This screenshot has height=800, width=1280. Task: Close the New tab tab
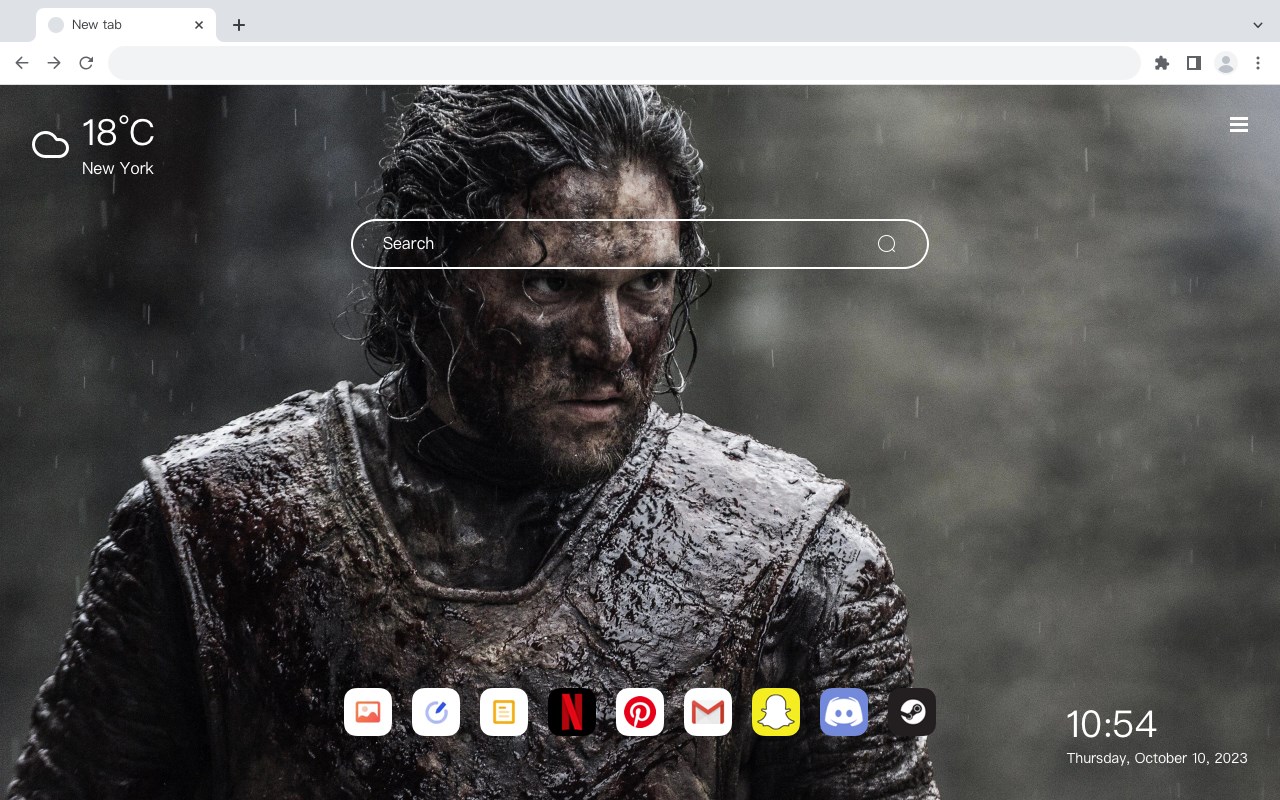pos(199,25)
